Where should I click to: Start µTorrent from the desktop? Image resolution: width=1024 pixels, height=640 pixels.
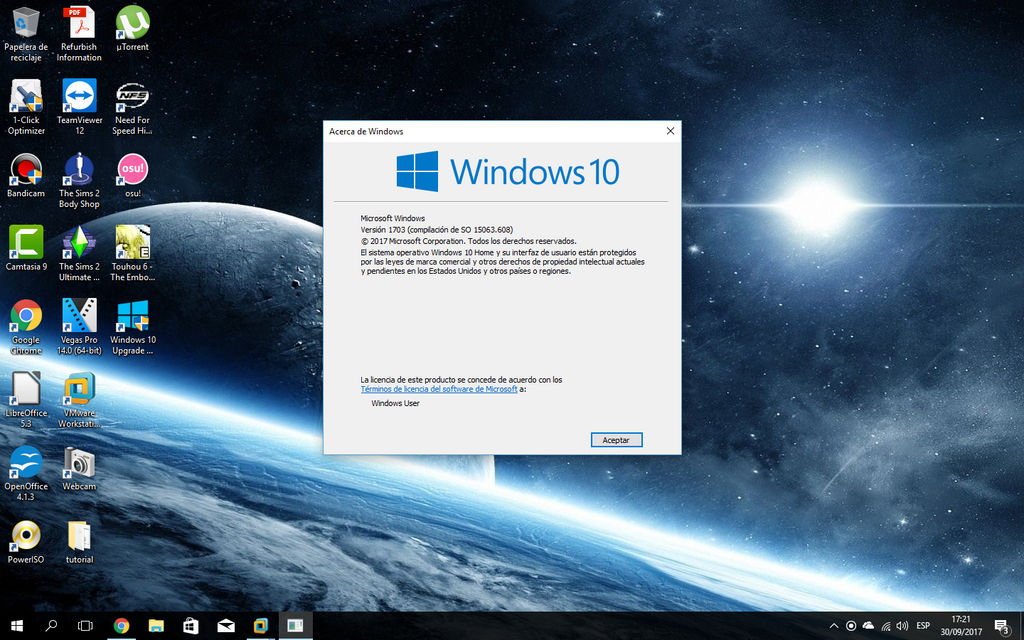[132, 22]
